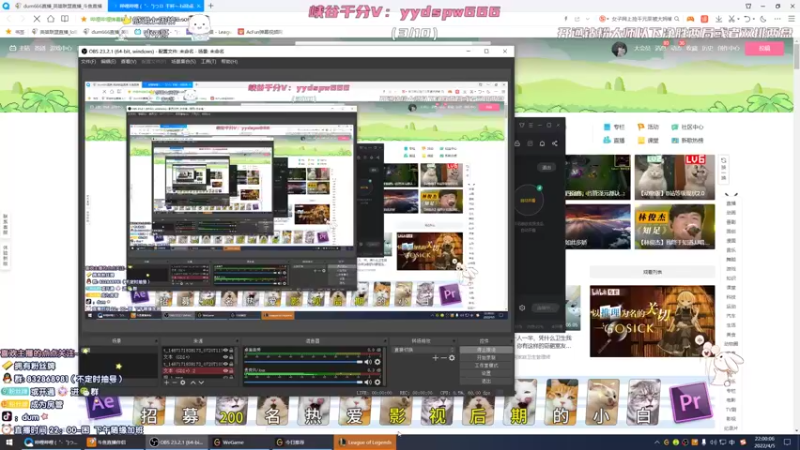Image resolution: width=800 pixels, height=450 pixels.
Task: Click 设置 button in OBS controls
Action: pos(486,373)
